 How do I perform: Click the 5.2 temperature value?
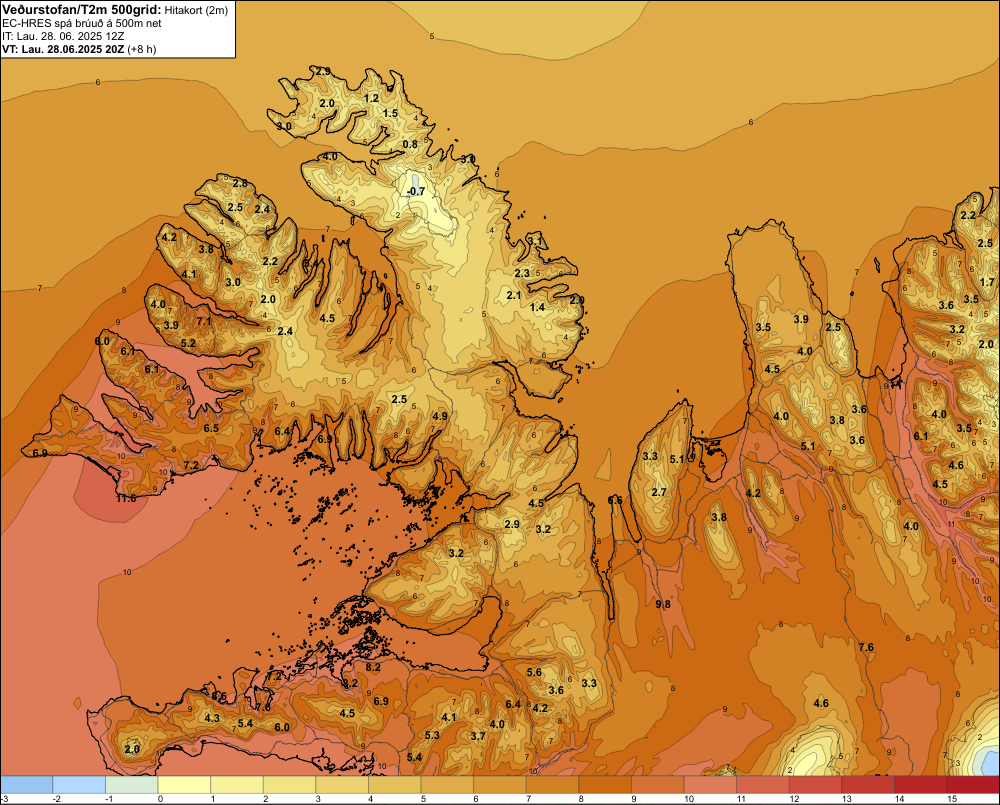pyautogui.click(x=188, y=343)
